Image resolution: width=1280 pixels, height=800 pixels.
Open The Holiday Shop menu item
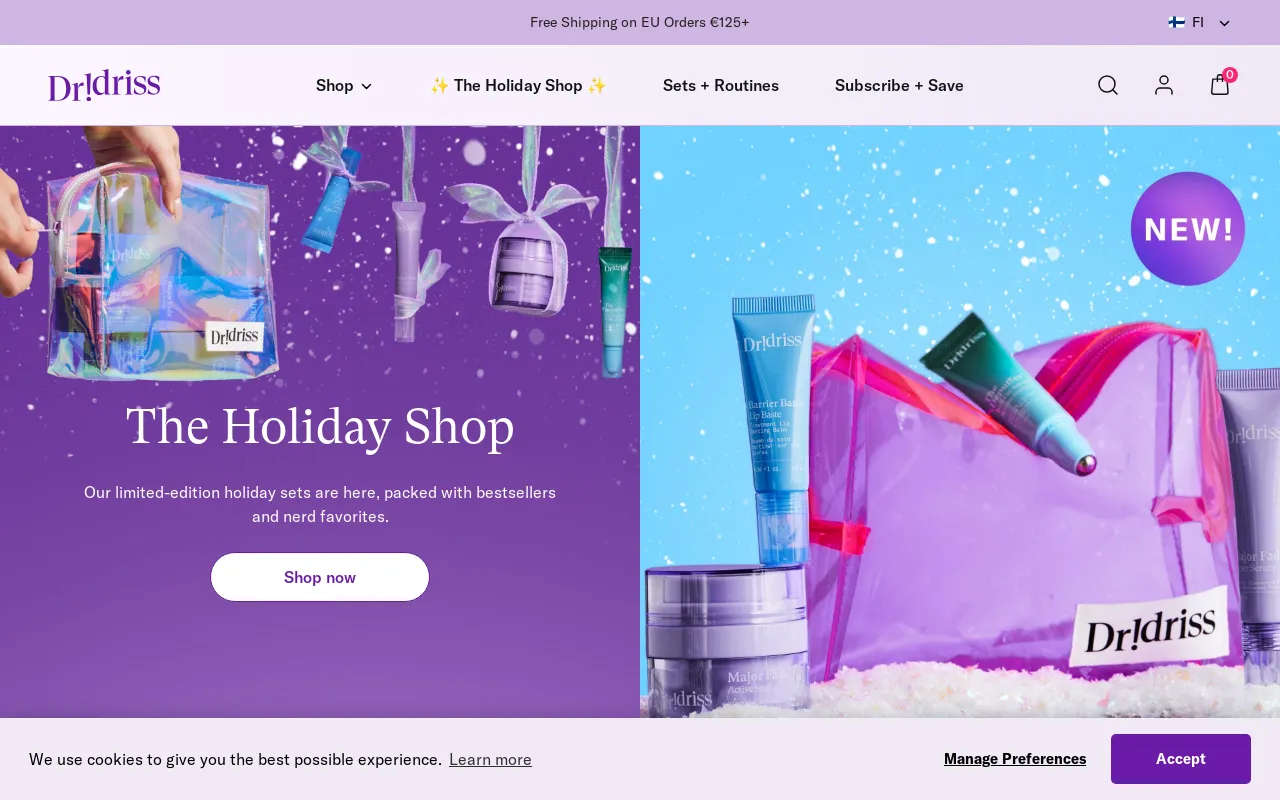click(518, 85)
